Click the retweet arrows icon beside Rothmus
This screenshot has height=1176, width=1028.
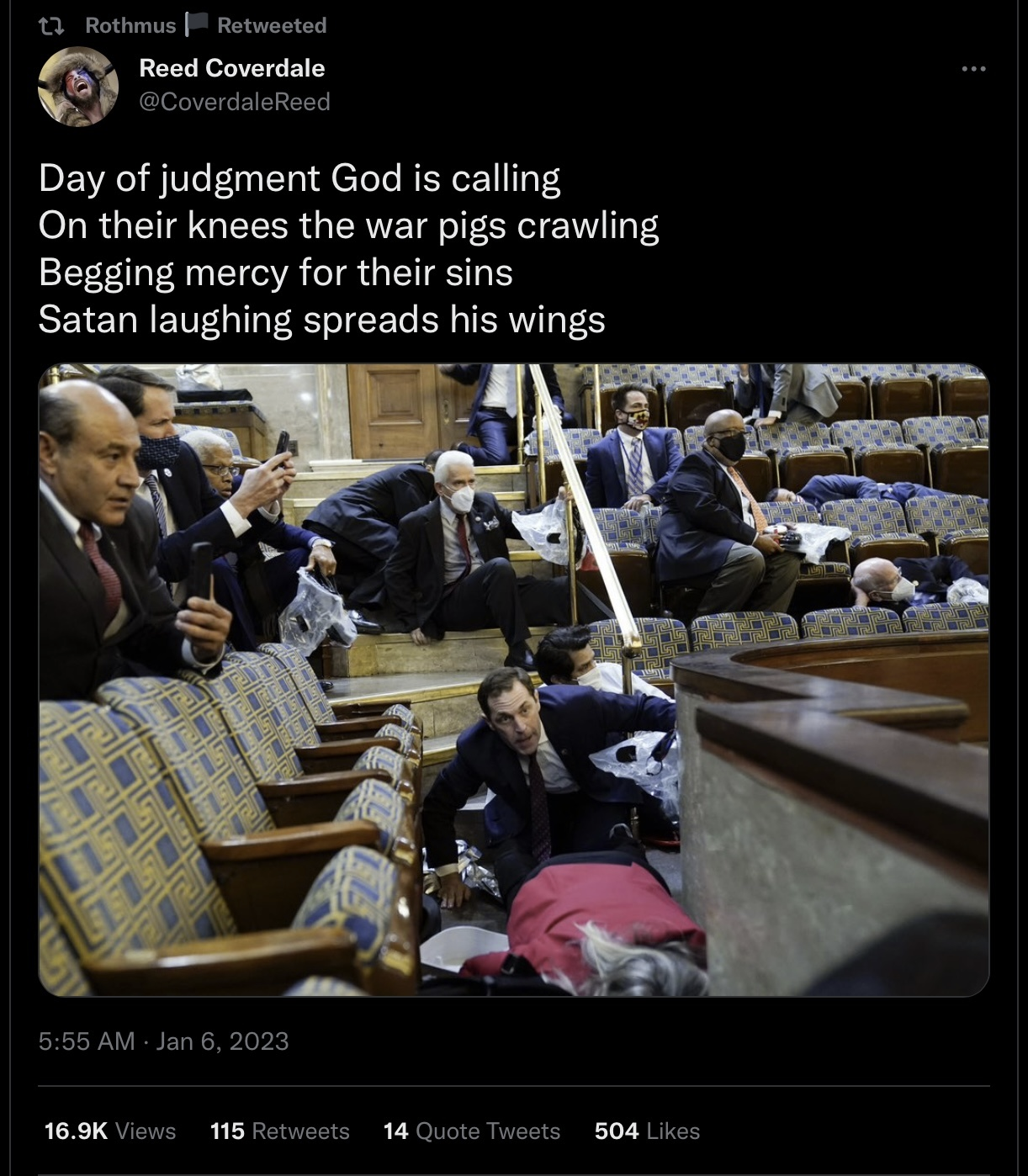coord(53,26)
